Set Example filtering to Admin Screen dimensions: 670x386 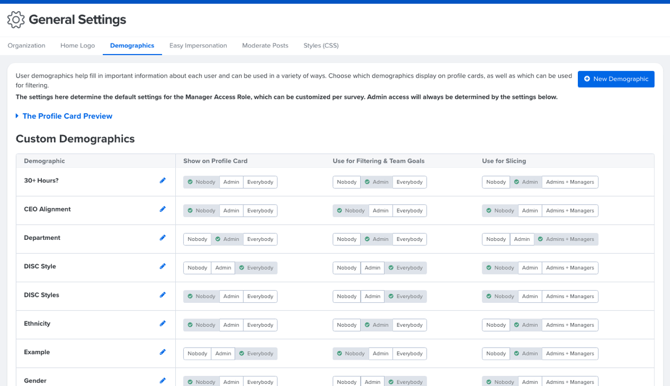pos(380,354)
